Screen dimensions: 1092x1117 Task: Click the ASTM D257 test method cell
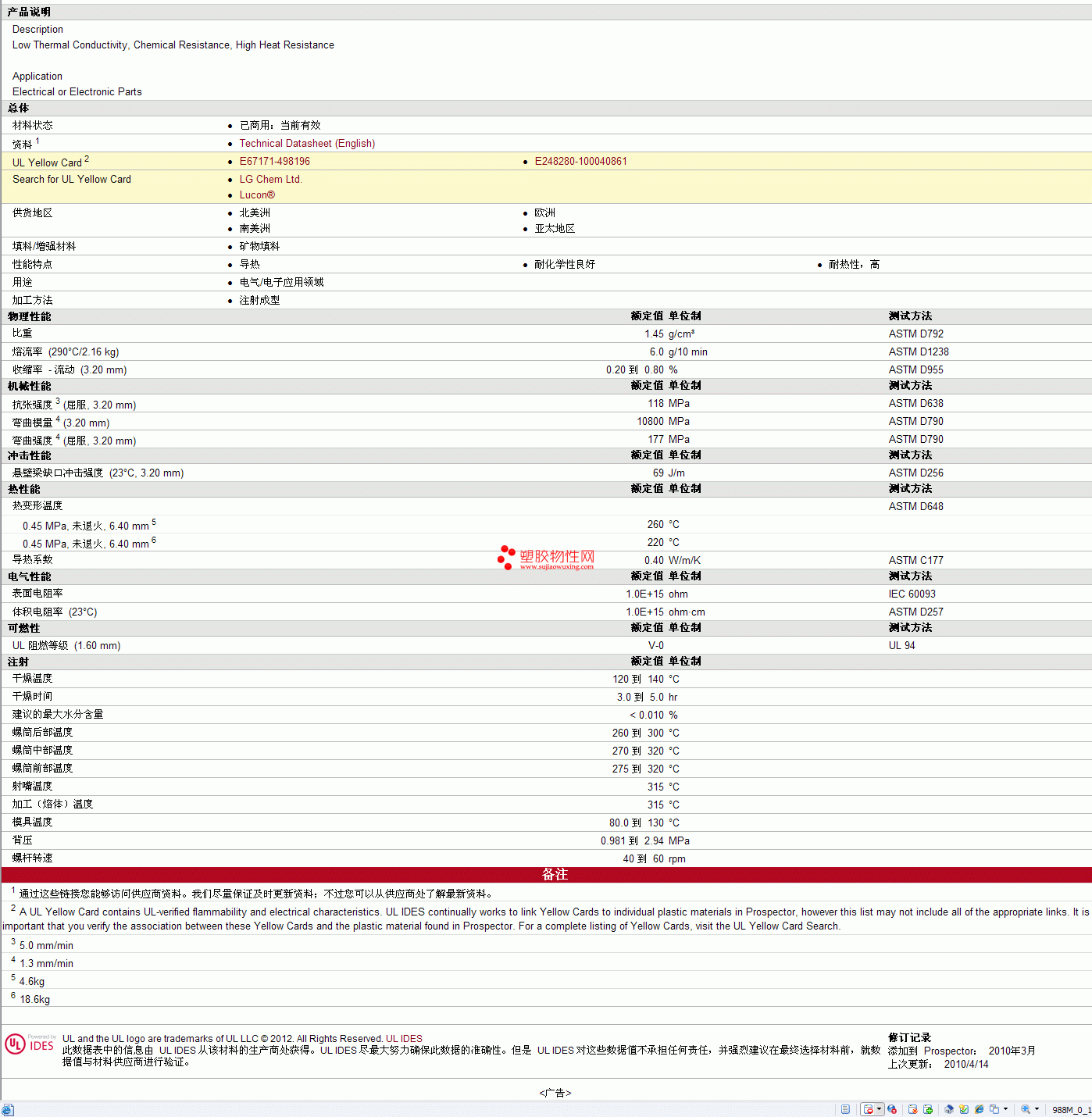coord(915,612)
